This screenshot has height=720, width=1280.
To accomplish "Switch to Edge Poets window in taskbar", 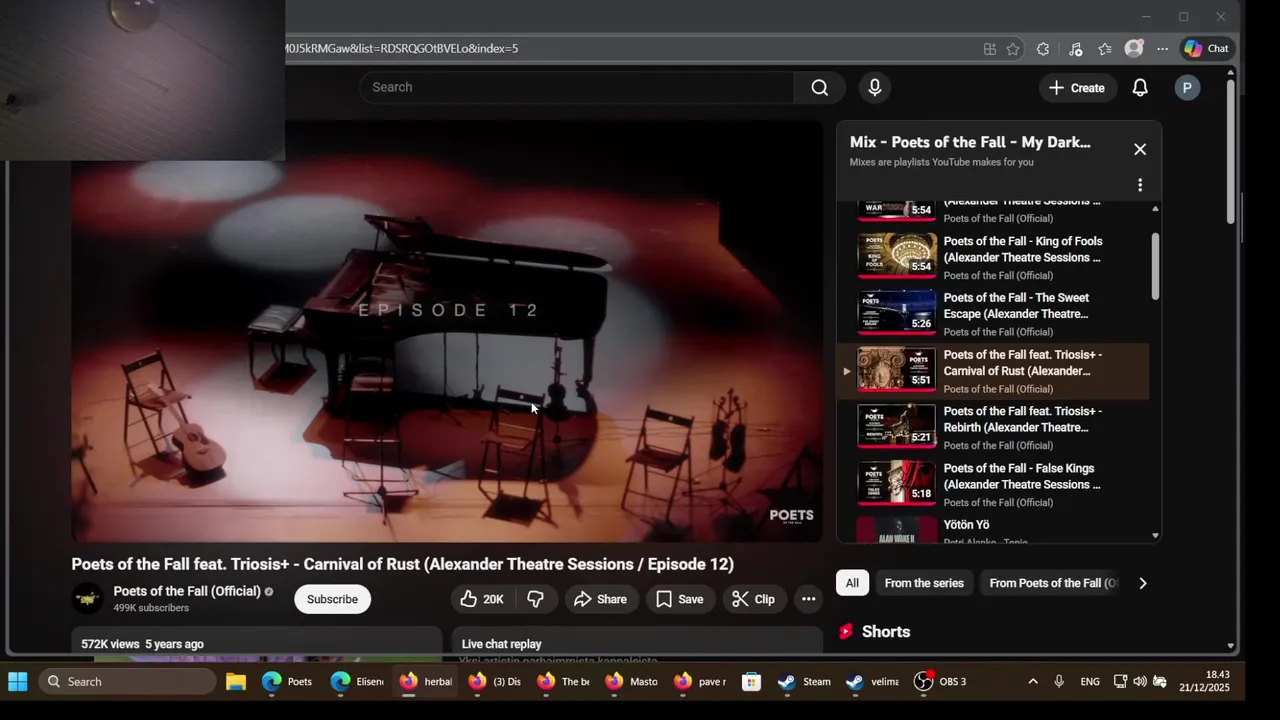I will (288, 682).
